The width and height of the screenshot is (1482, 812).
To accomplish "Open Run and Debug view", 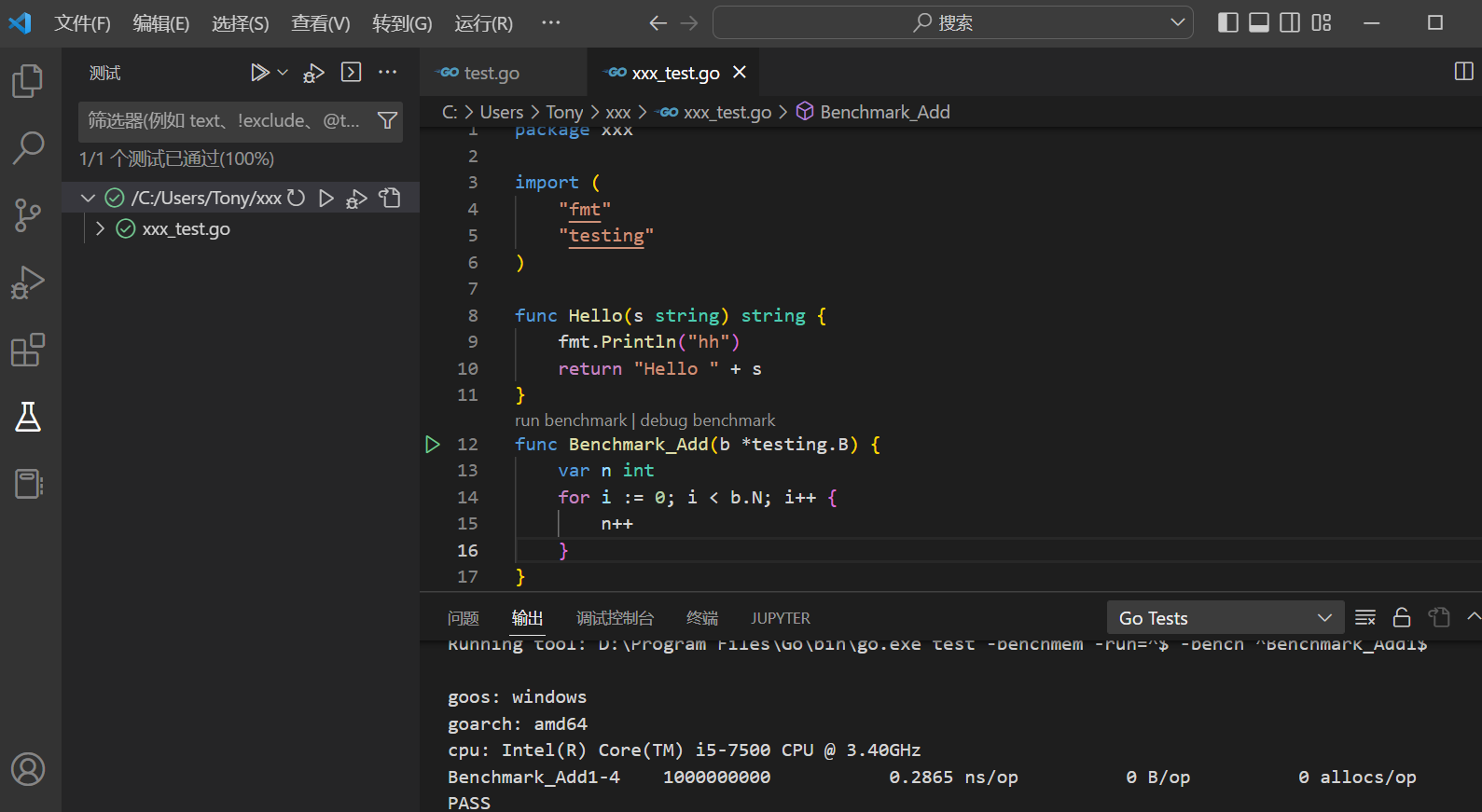I will pyautogui.click(x=28, y=282).
